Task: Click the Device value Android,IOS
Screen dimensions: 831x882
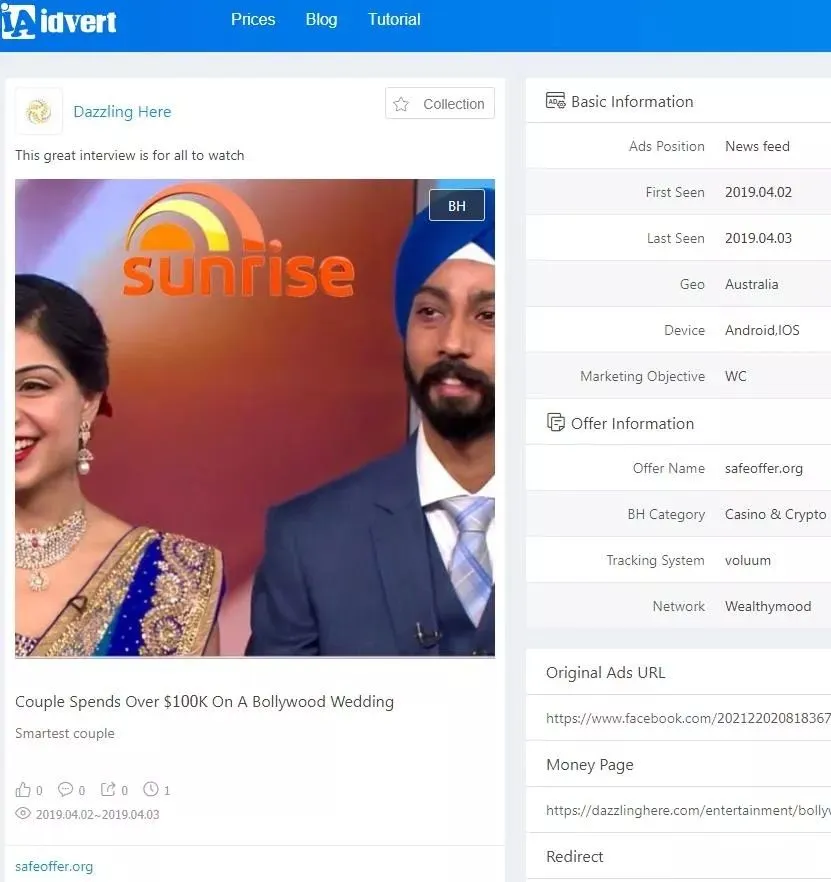Action: pyautogui.click(x=762, y=330)
